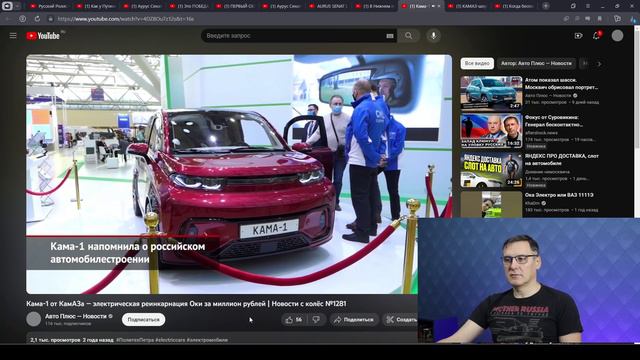
Task: Switch to the 'Как у Пути' browser tab
Action: pos(96,6)
